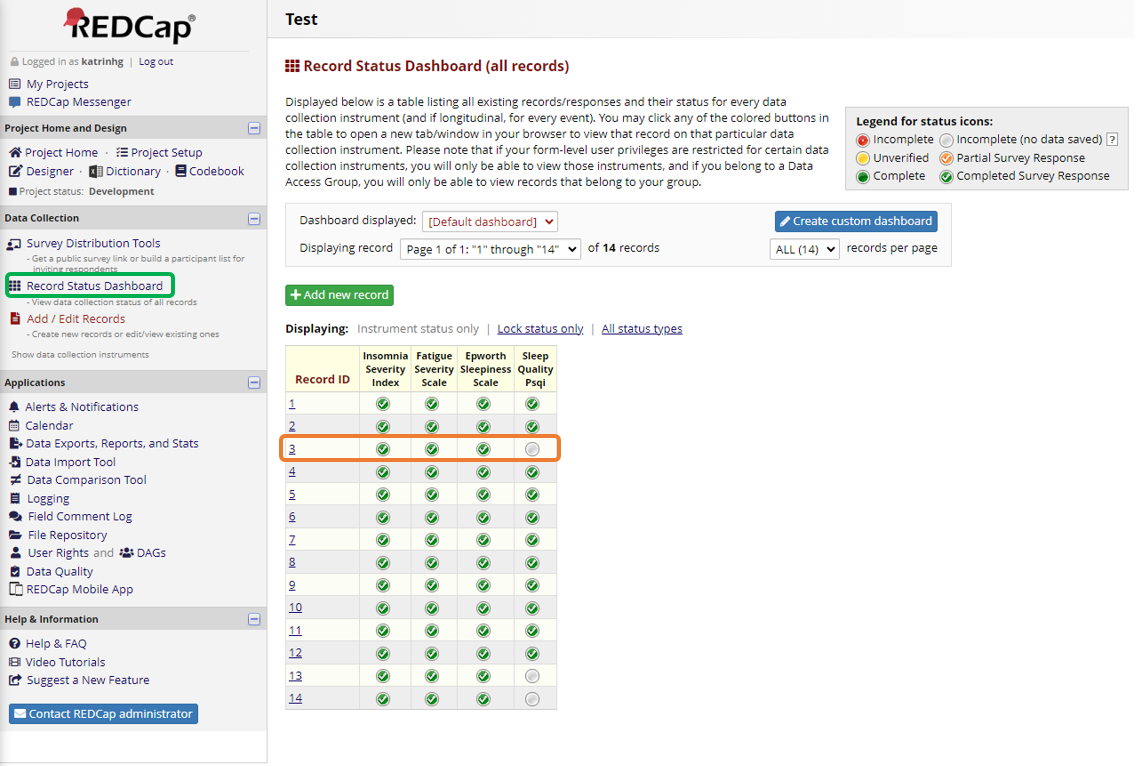Image resolution: width=1139 pixels, height=766 pixels.
Task: Click record 7's Fatigue Severity Scale status icon
Action: [432, 540]
